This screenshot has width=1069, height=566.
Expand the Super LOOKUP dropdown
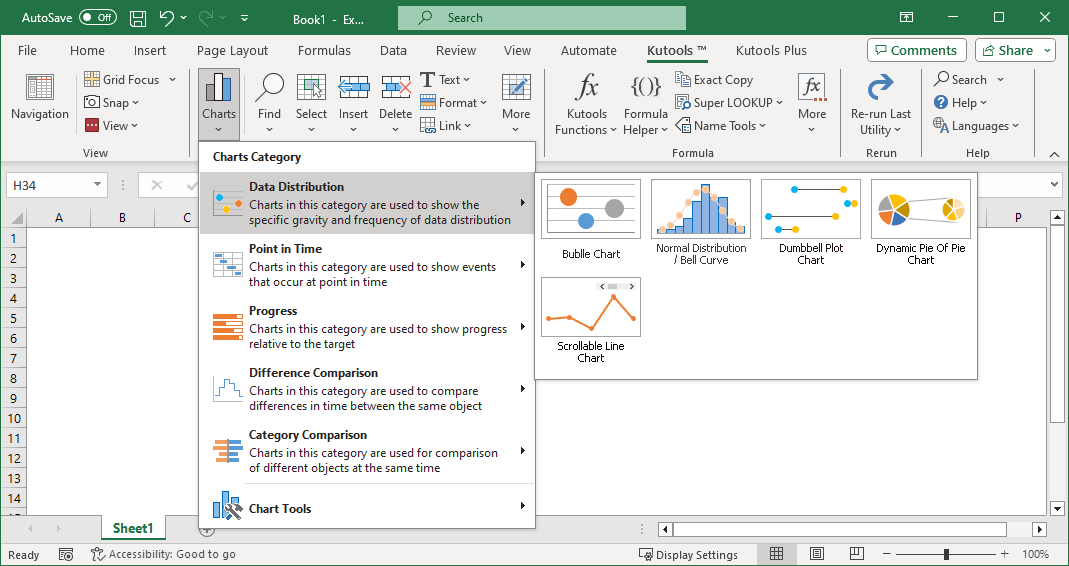[x=779, y=103]
